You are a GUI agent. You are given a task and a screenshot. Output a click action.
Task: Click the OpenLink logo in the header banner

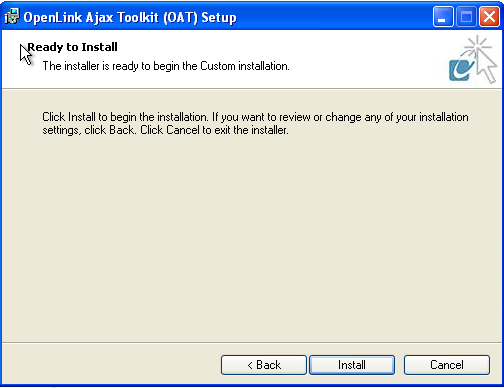click(461, 68)
